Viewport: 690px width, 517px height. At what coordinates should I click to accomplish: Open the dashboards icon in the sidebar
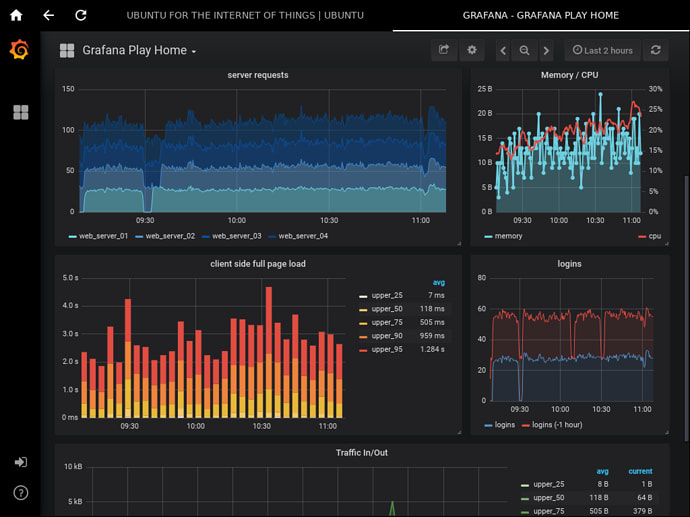pyautogui.click(x=21, y=113)
